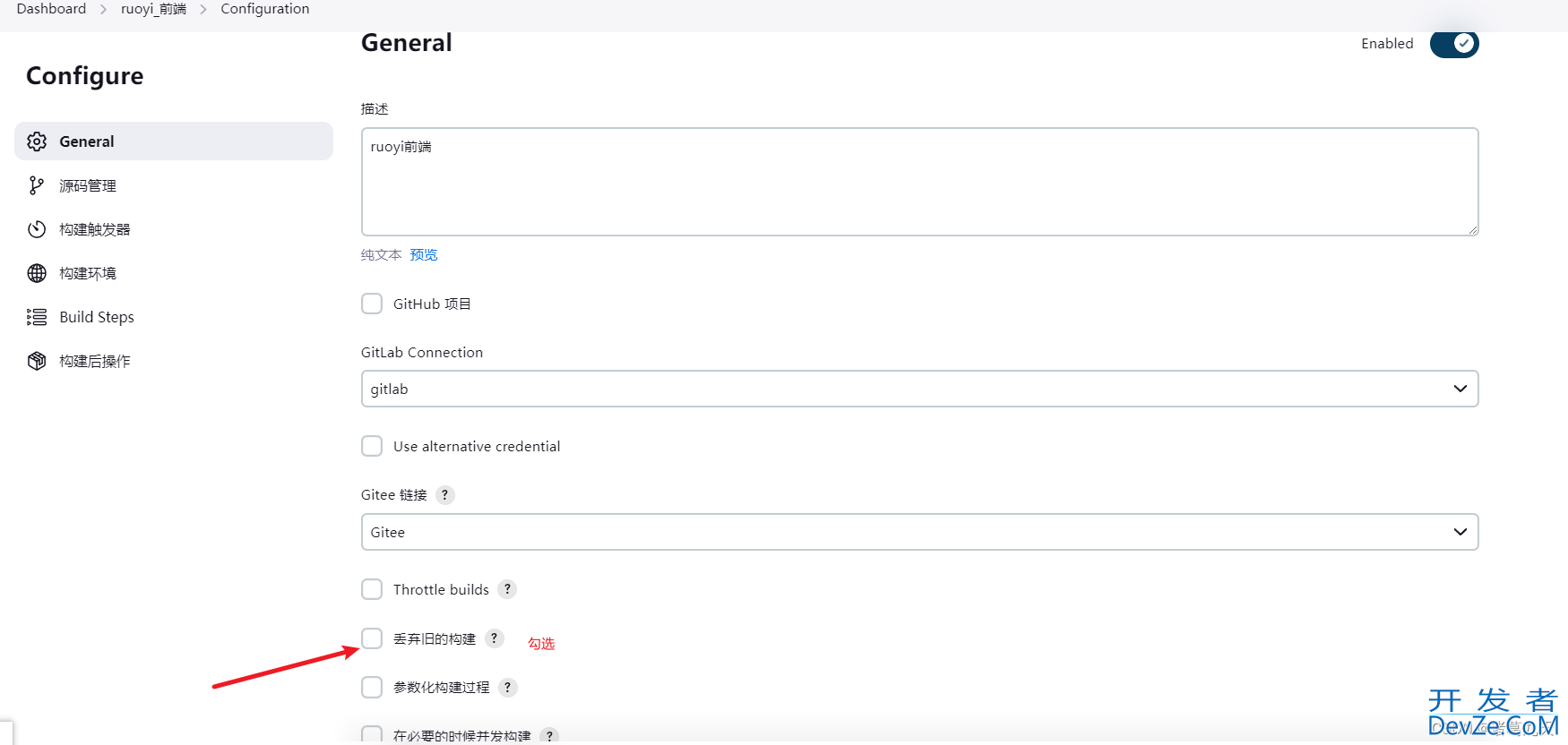Click the General gear icon in sidebar

point(37,141)
